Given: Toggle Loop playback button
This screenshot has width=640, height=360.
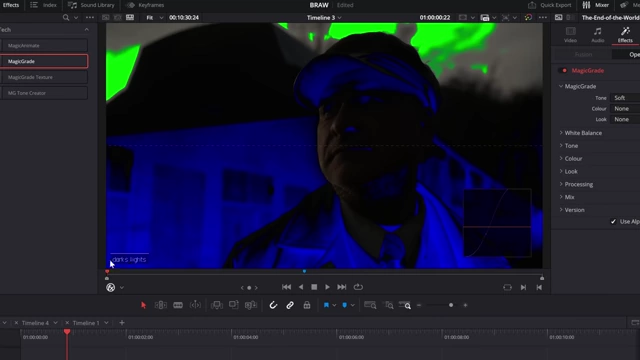Looking at the screenshot, I should 358,287.
